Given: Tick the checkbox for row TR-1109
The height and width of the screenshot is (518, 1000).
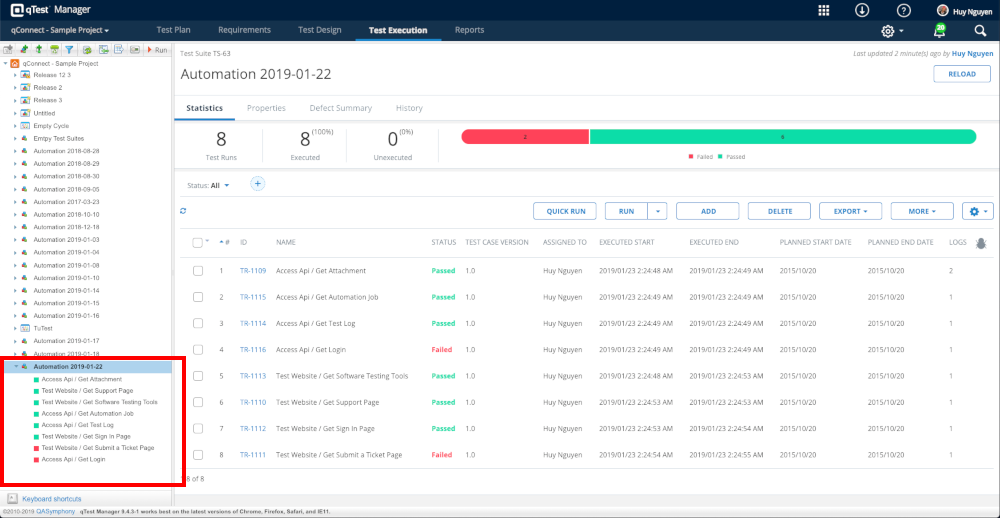Looking at the screenshot, I should (197, 270).
